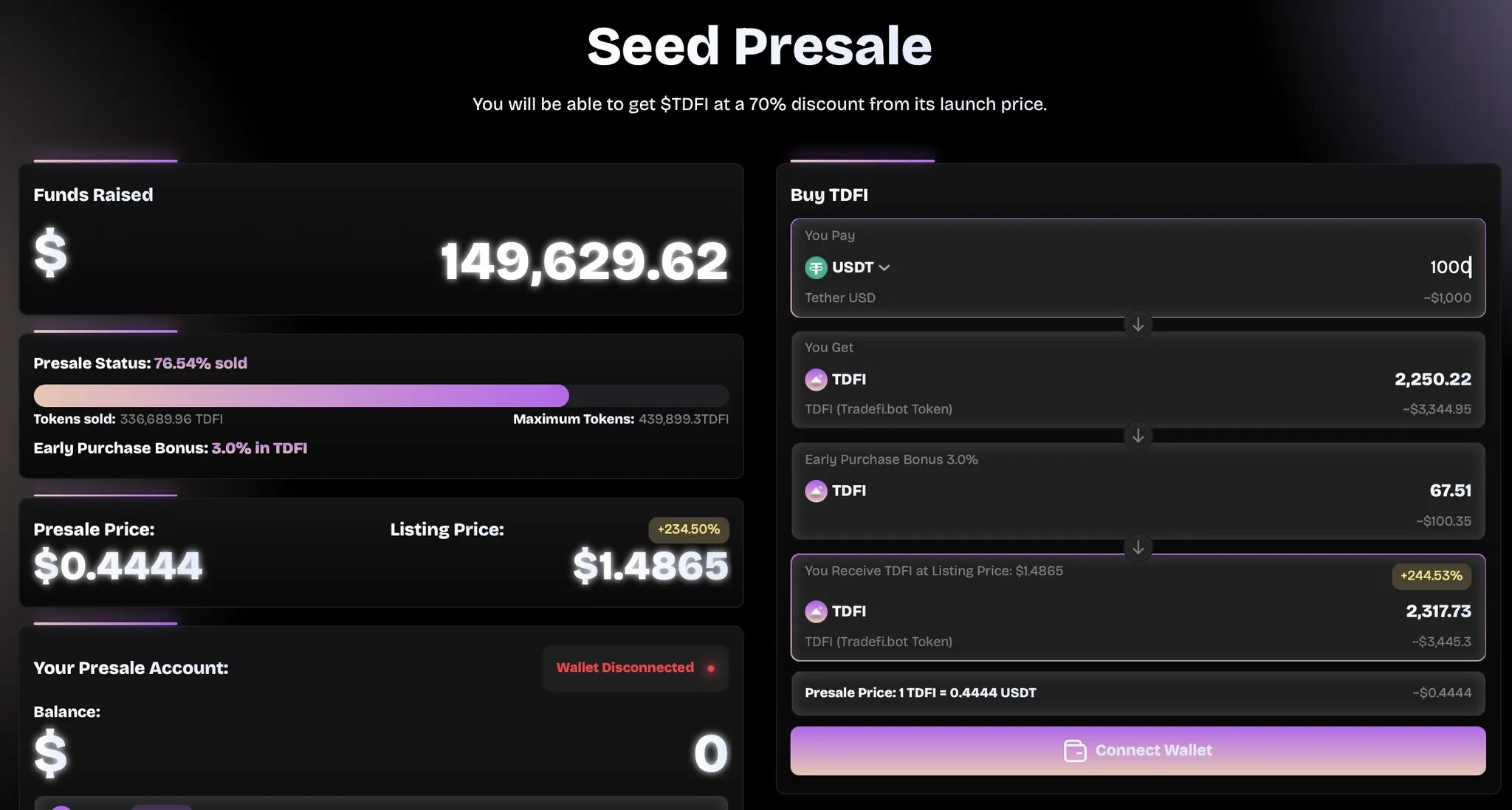Click the Connect Wallet button
The height and width of the screenshot is (810, 1512).
(x=1138, y=750)
